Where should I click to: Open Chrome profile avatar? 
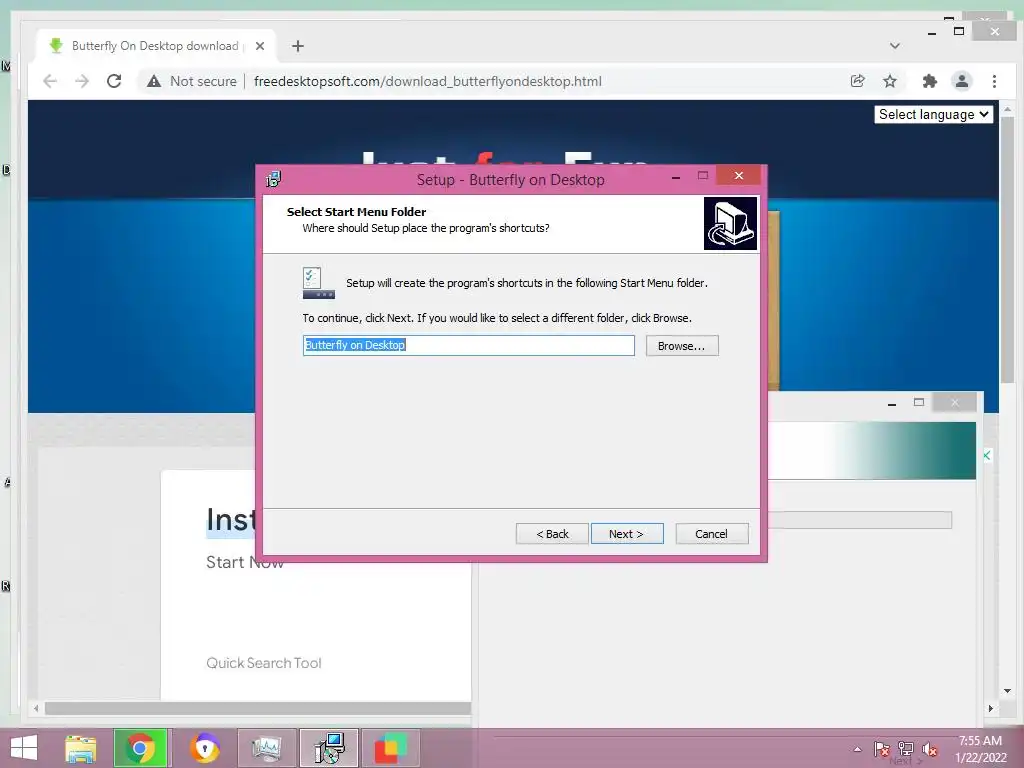(961, 81)
